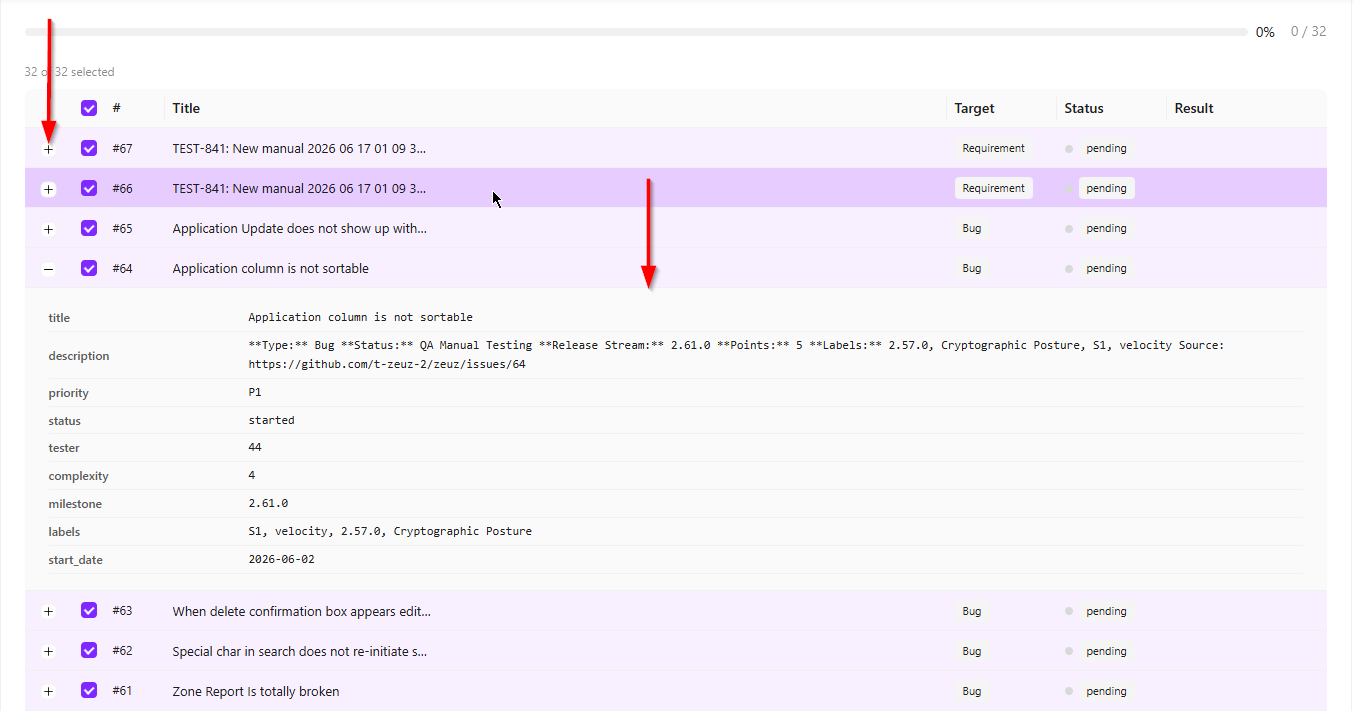Select 'Application column is not sortable' row title
This screenshot has width=1354, height=711.
270,268
